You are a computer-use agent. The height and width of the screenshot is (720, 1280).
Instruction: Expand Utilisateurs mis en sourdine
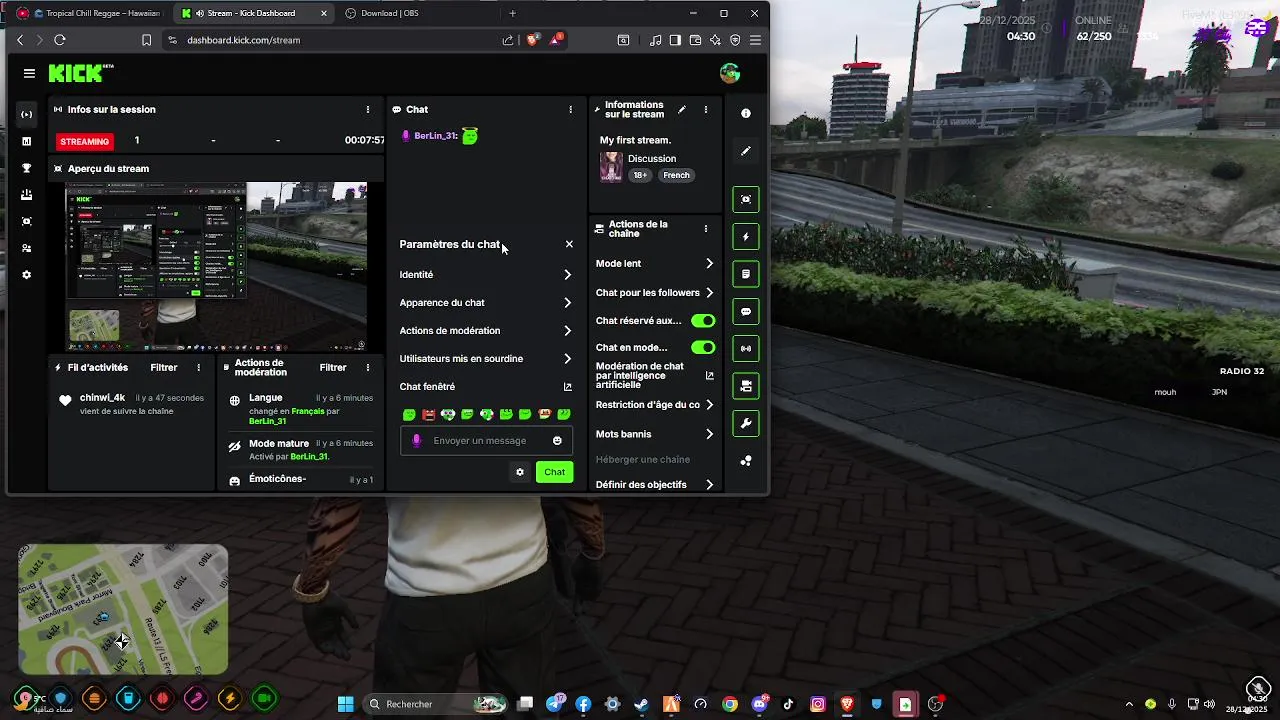486,359
